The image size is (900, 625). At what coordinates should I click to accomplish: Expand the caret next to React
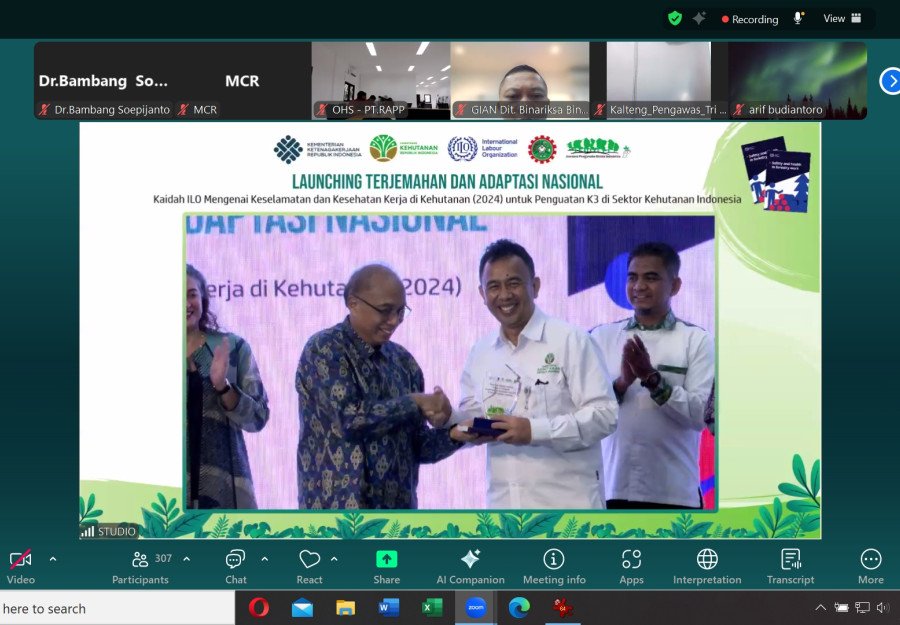point(334,558)
